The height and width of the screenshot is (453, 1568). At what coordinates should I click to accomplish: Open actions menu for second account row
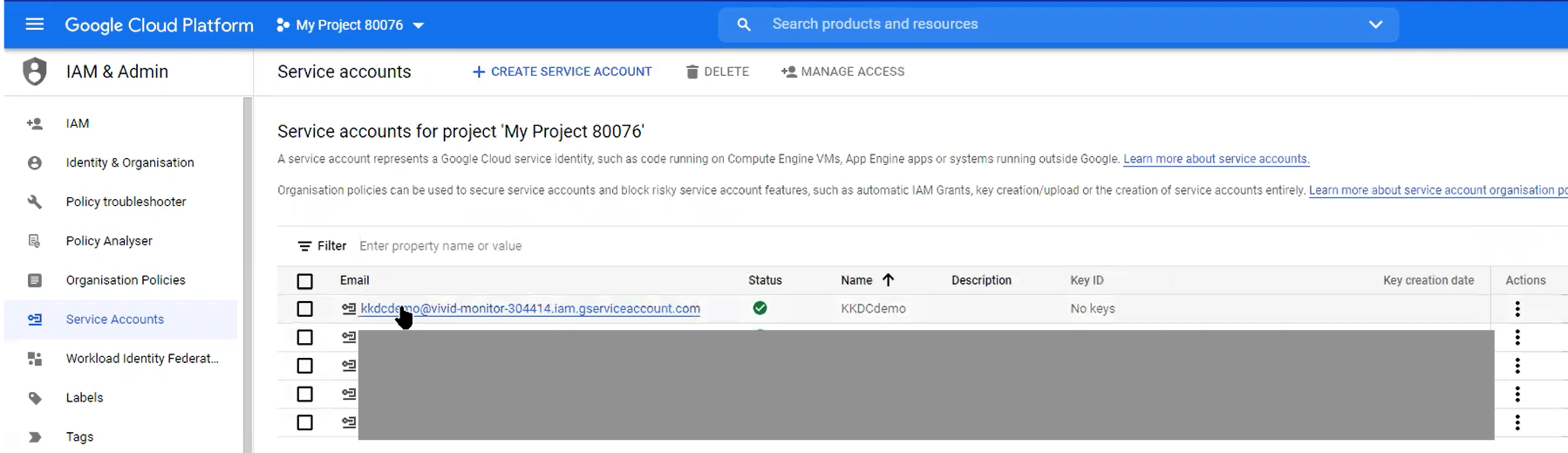(x=1517, y=337)
